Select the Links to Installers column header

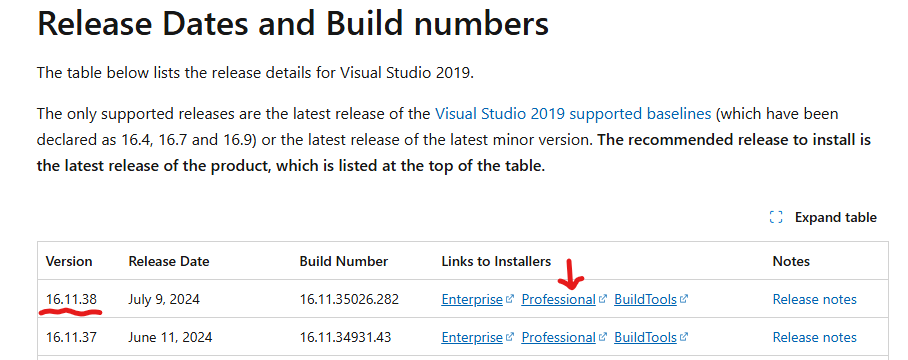(496, 262)
